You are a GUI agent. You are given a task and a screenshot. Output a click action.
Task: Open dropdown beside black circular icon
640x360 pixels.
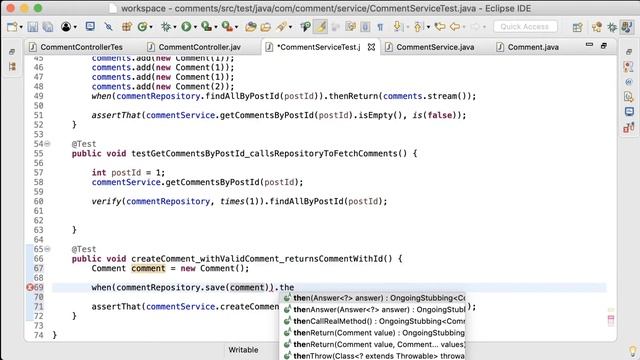click(x=75, y=27)
